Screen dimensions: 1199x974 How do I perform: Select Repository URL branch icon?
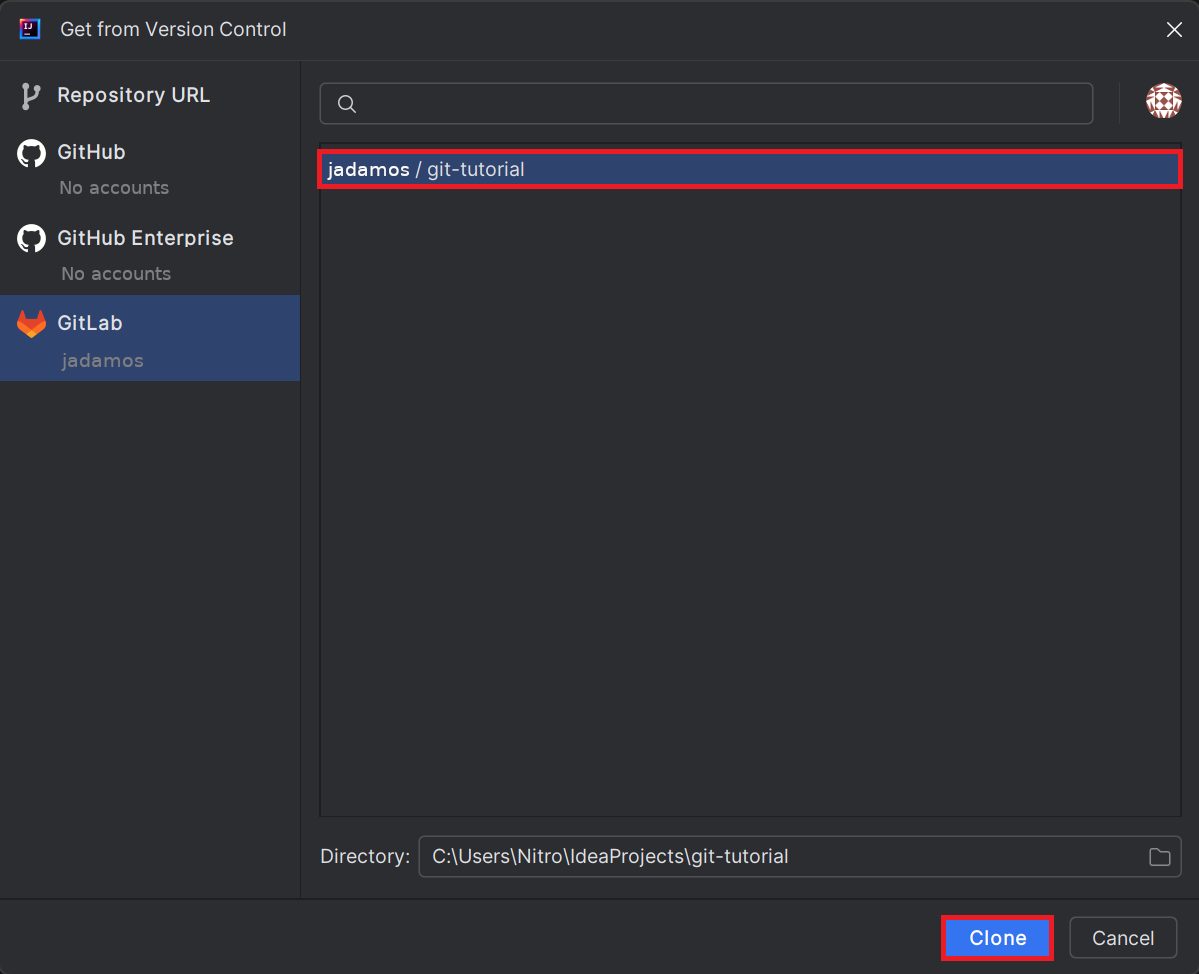click(x=31, y=96)
